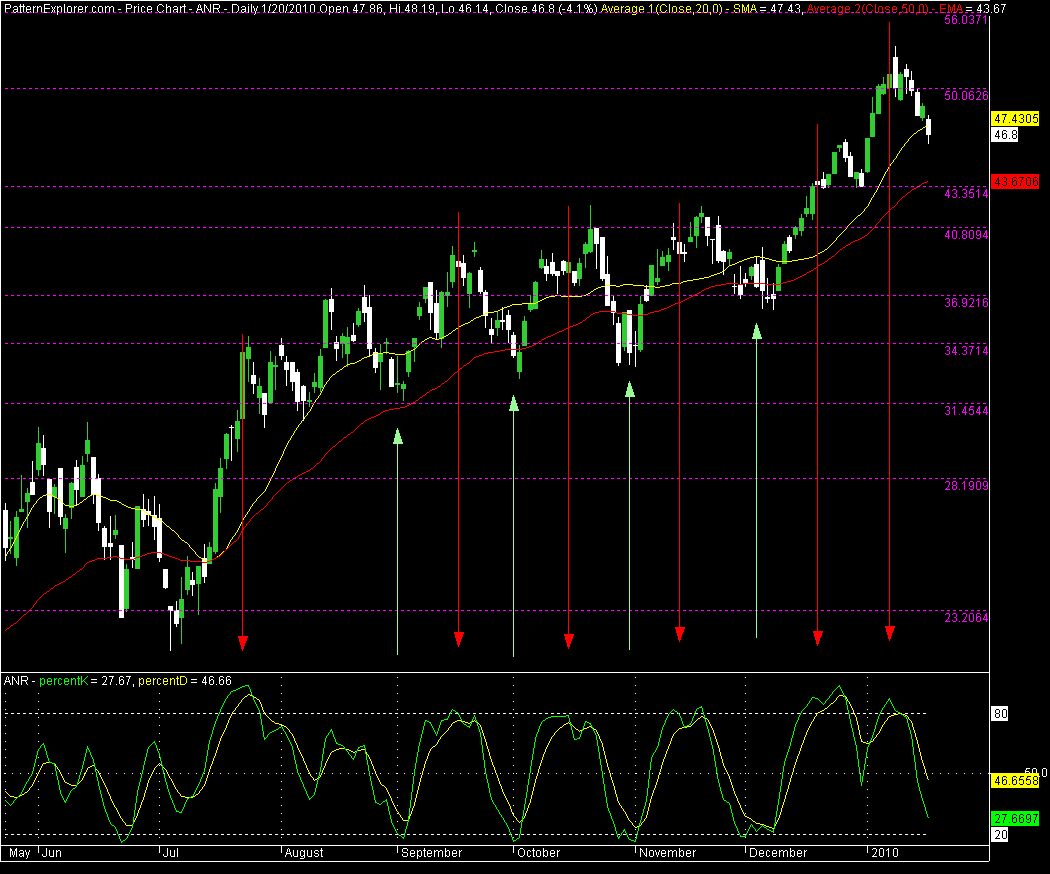Click the 23.2064 price level label
Screen dimensions: 1050x874
tap(966, 618)
